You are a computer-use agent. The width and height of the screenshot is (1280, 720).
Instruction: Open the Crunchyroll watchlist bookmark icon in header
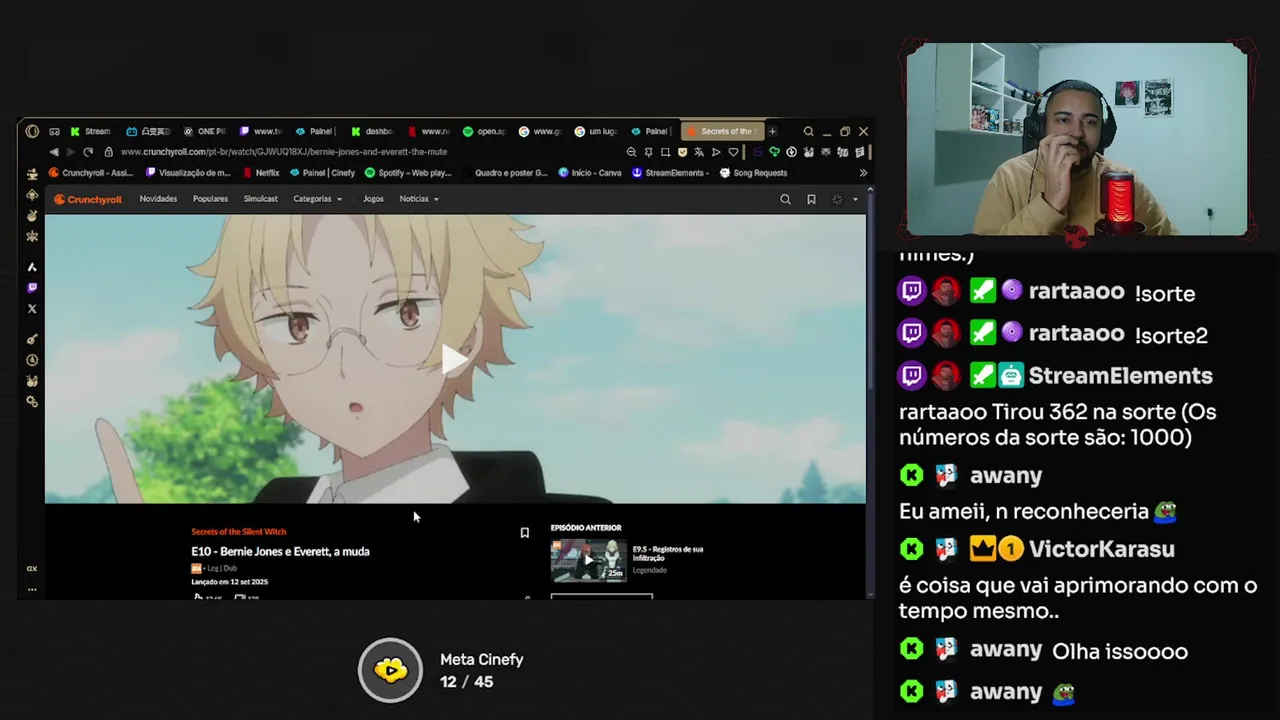[x=811, y=199]
